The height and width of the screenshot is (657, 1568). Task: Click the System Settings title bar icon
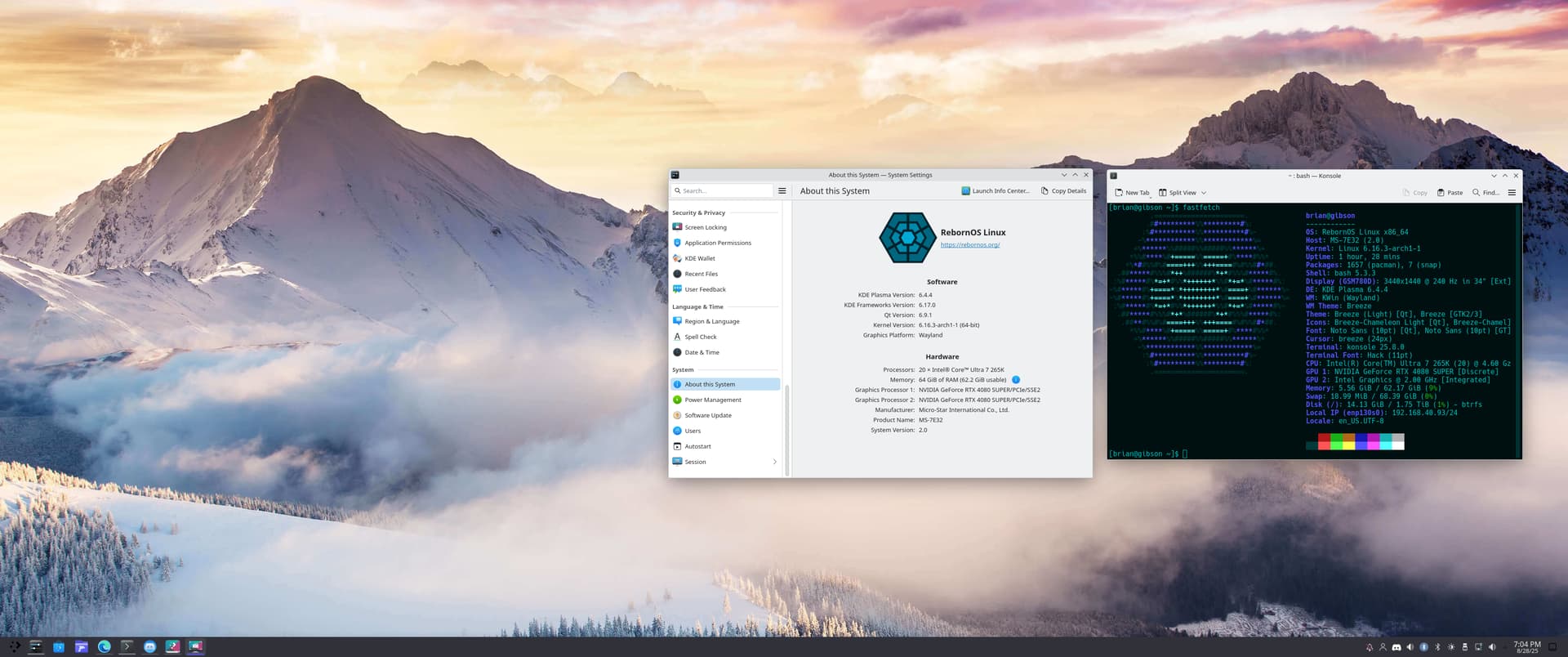[x=675, y=175]
